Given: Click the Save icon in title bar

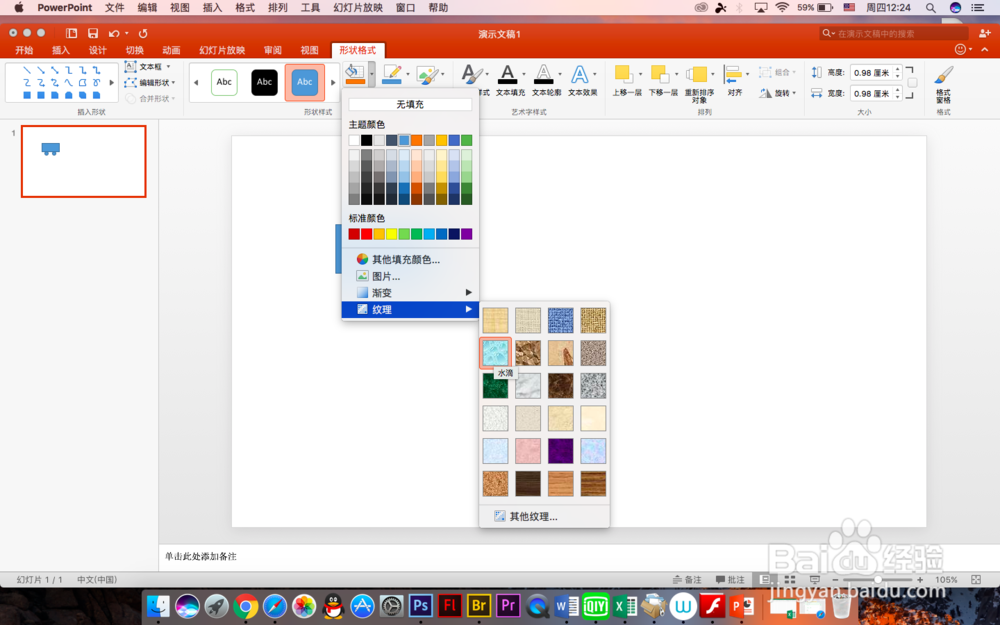Looking at the screenshot, I should (x=93, y=33).
